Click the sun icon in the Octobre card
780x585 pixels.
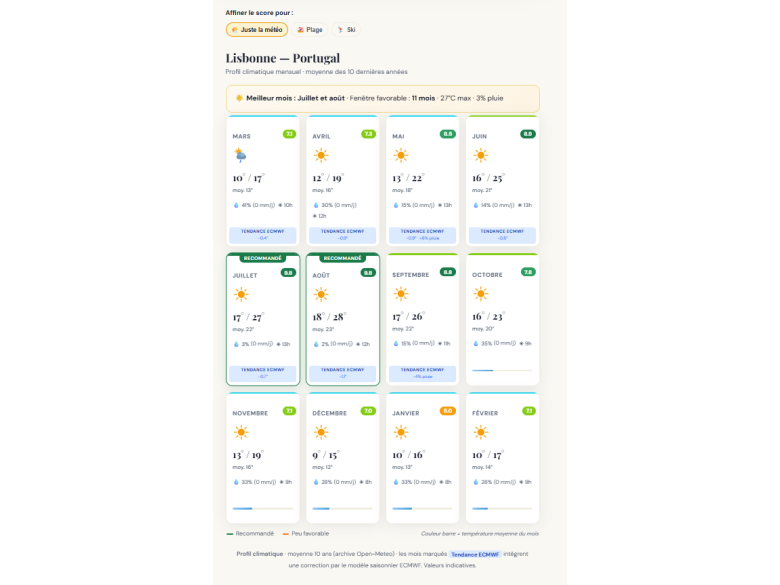[x=480, y=294]
